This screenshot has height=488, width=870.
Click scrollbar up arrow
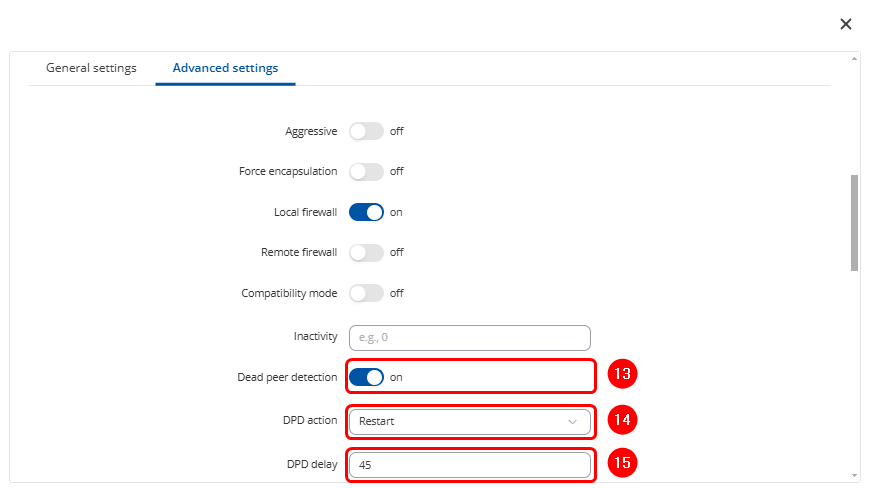tap(854, 59)
